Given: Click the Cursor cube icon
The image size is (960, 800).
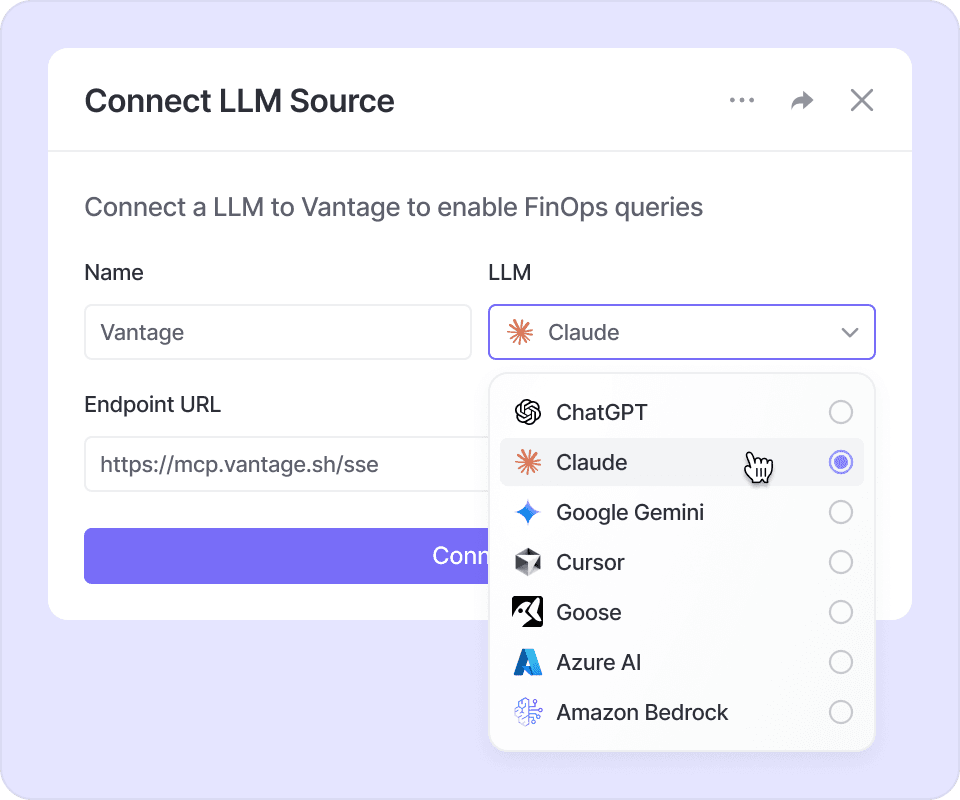Looking at the screenshot, I should coord(527,562).
